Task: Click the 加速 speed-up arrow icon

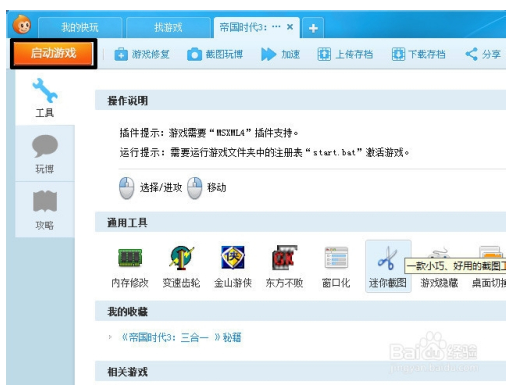Action: coord(268,54)
